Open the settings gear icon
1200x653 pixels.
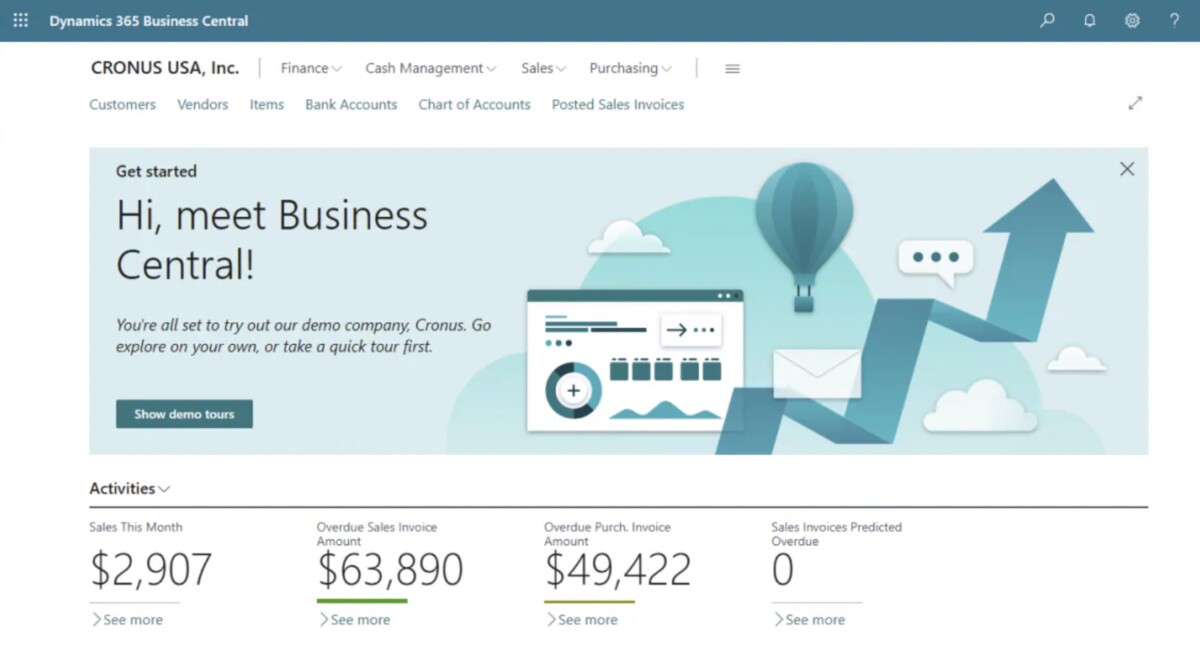click(1132, 20)
